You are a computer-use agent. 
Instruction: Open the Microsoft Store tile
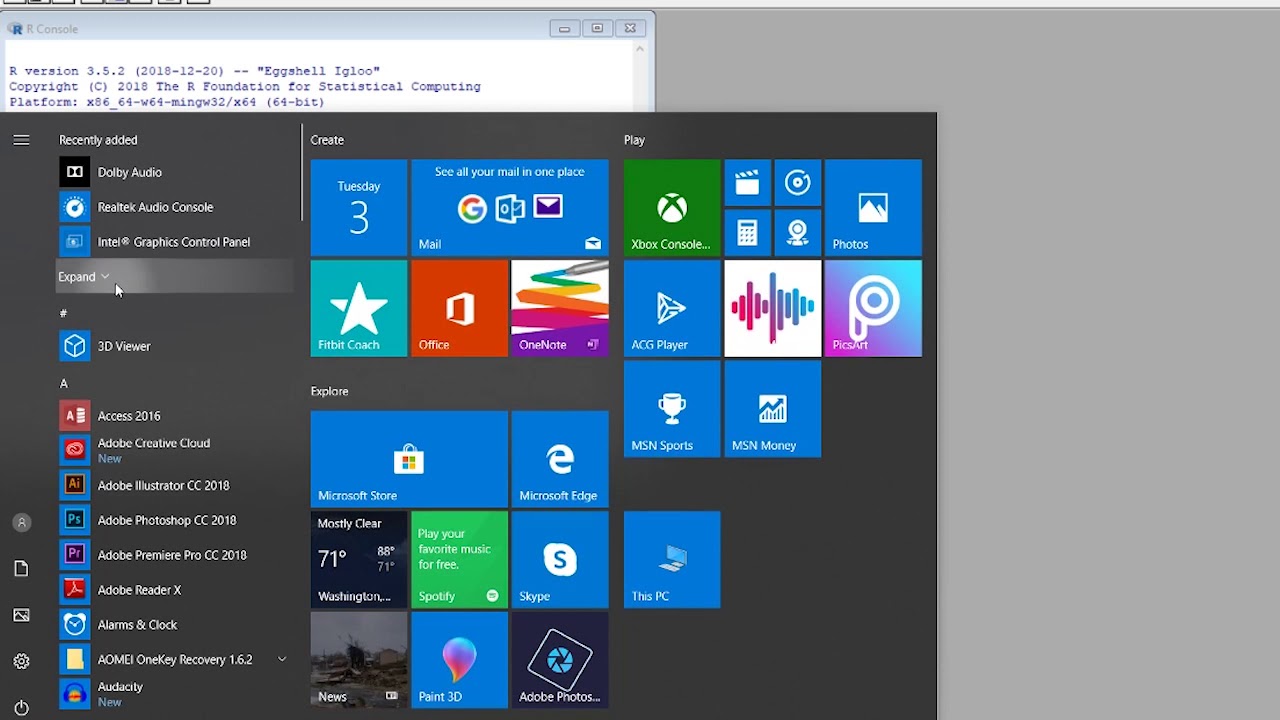[x=409, y=459]
